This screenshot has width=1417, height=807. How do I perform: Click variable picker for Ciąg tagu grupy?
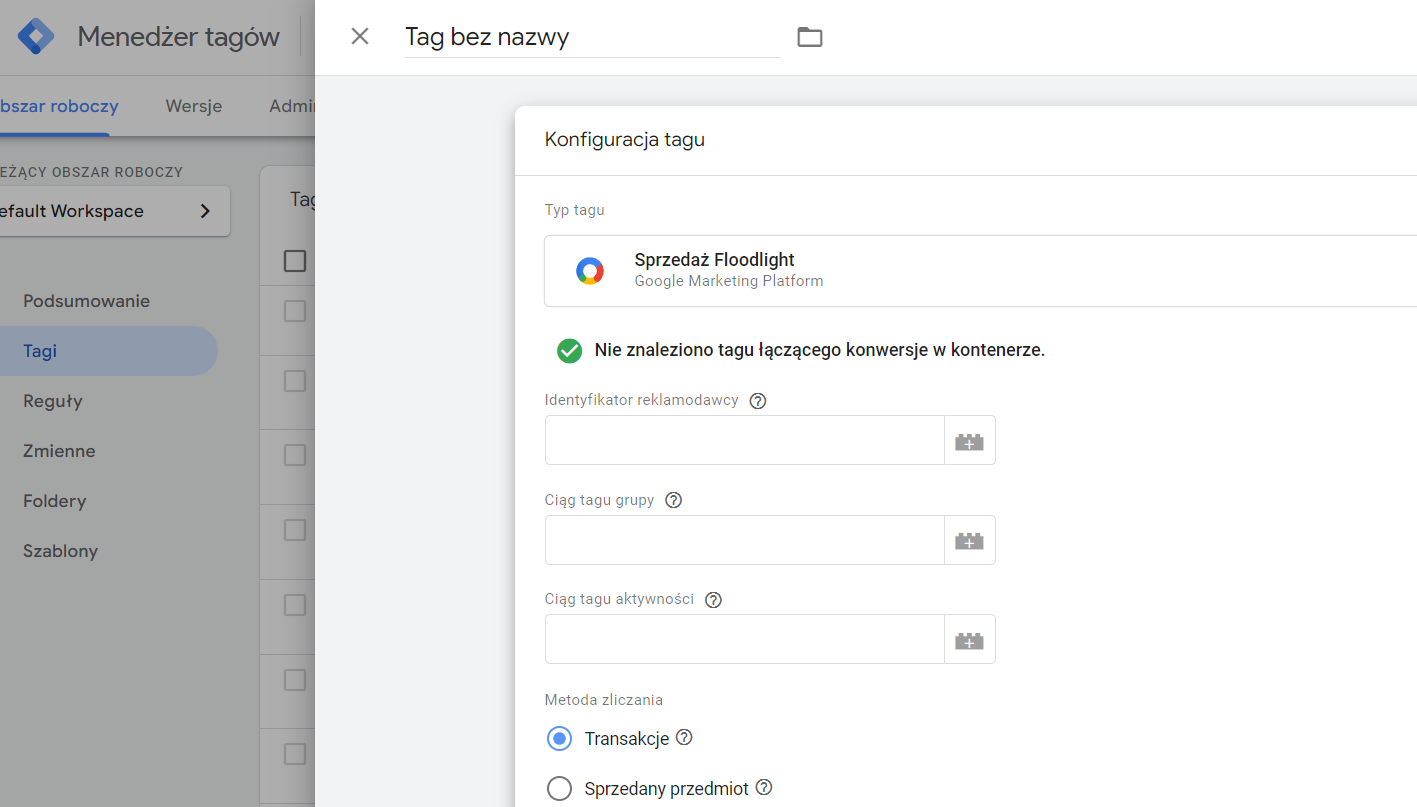969,540
